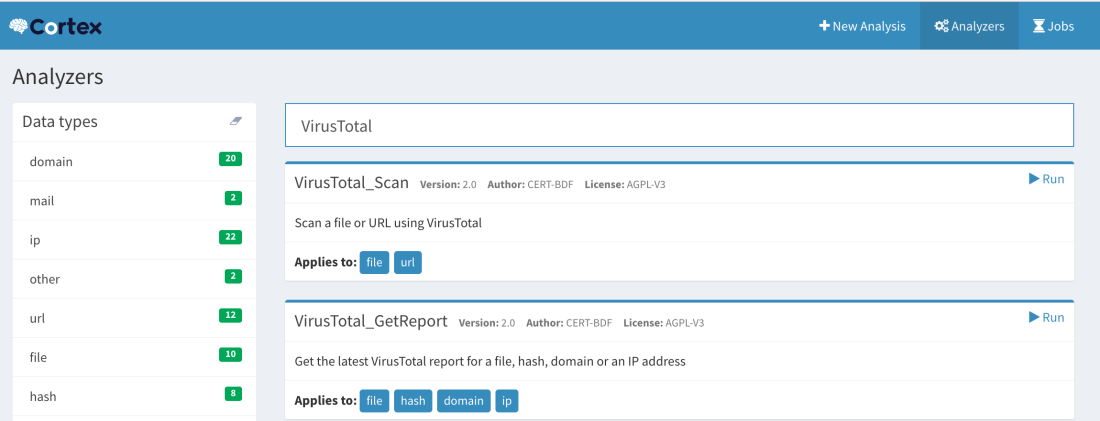Open the New Analysis menu item
Screen dimensions: 1100x421
862,26
